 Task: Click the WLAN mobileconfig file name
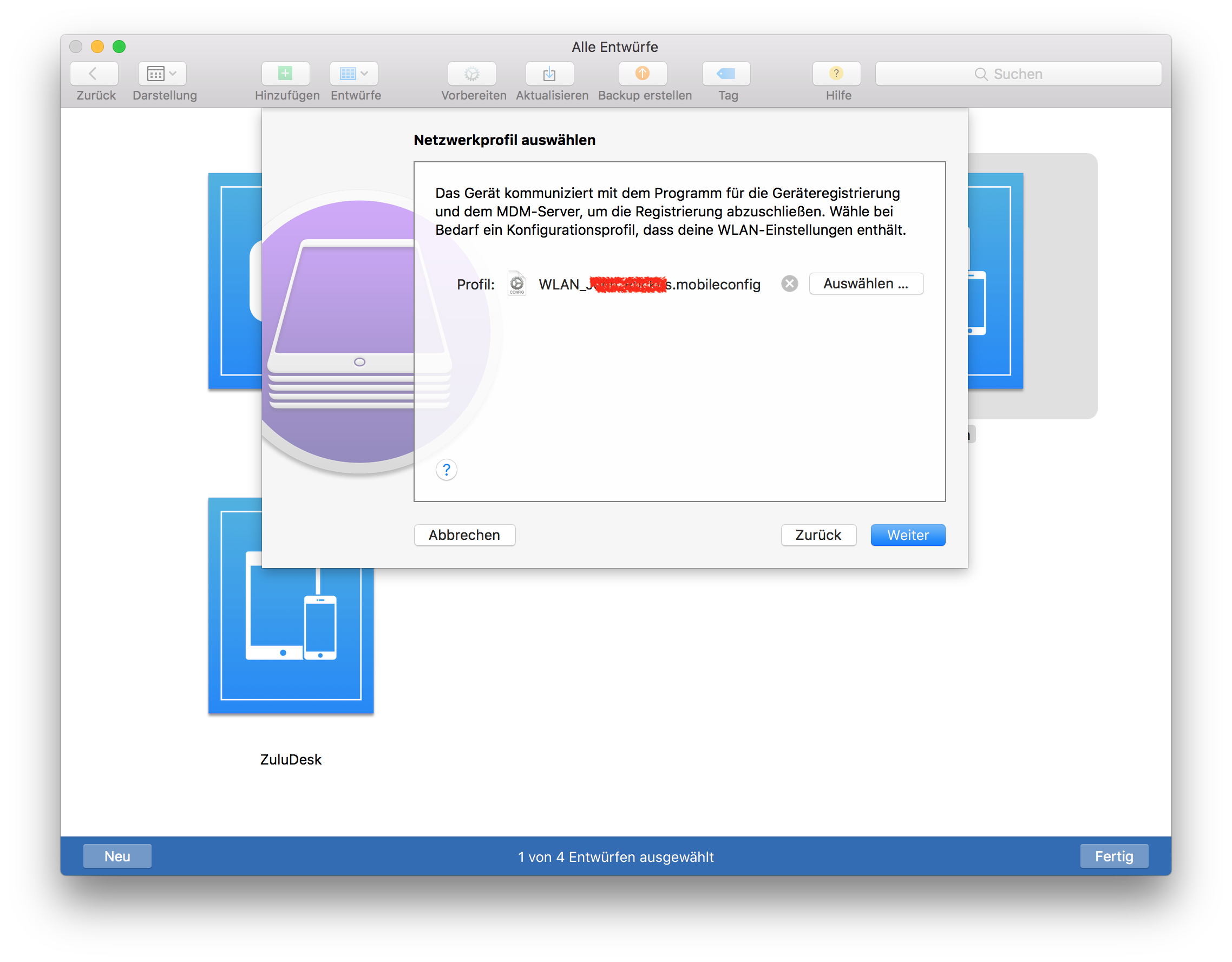(649, 284)
